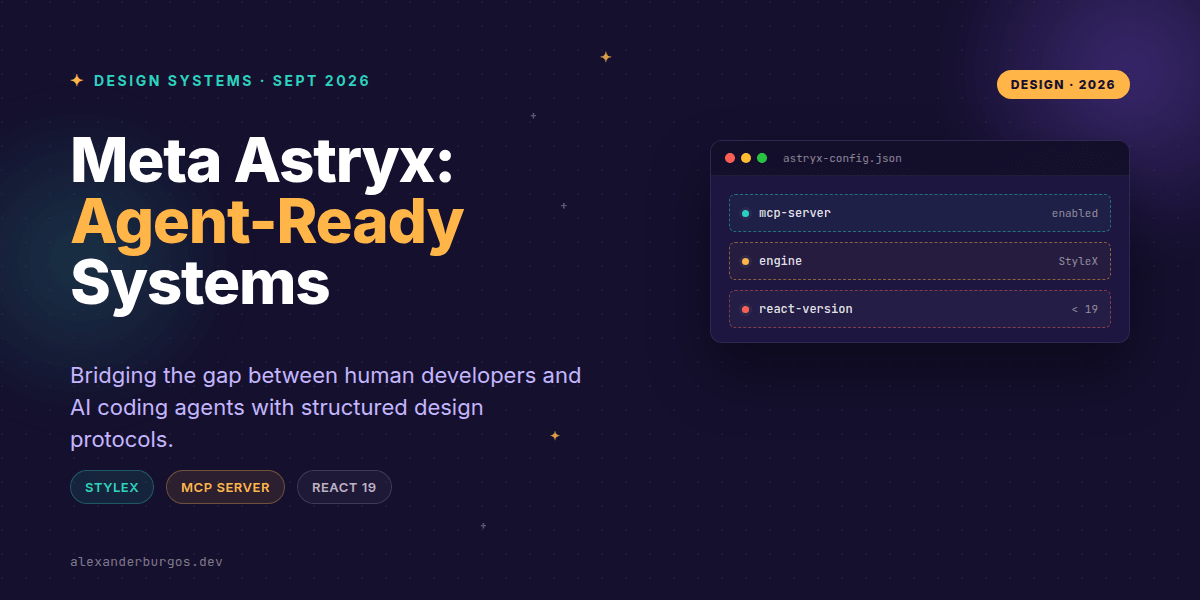This screenshot has width=1200, height=600.
Task: Click the red window dot
Action: tap(730, 158)
